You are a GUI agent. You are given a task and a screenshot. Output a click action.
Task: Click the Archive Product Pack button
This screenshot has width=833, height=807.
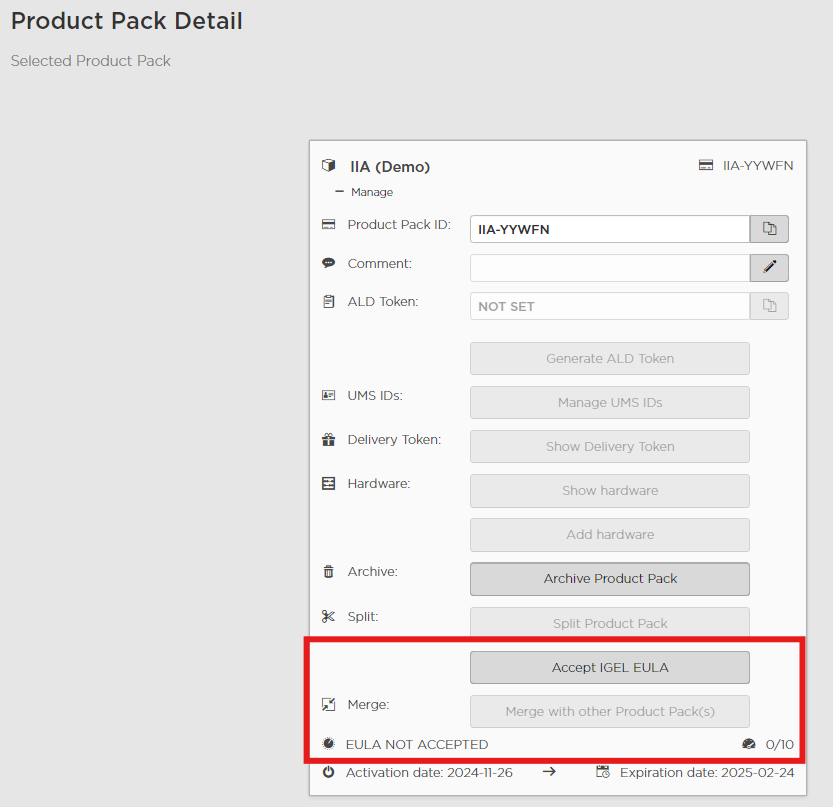[x=610, y=579]
